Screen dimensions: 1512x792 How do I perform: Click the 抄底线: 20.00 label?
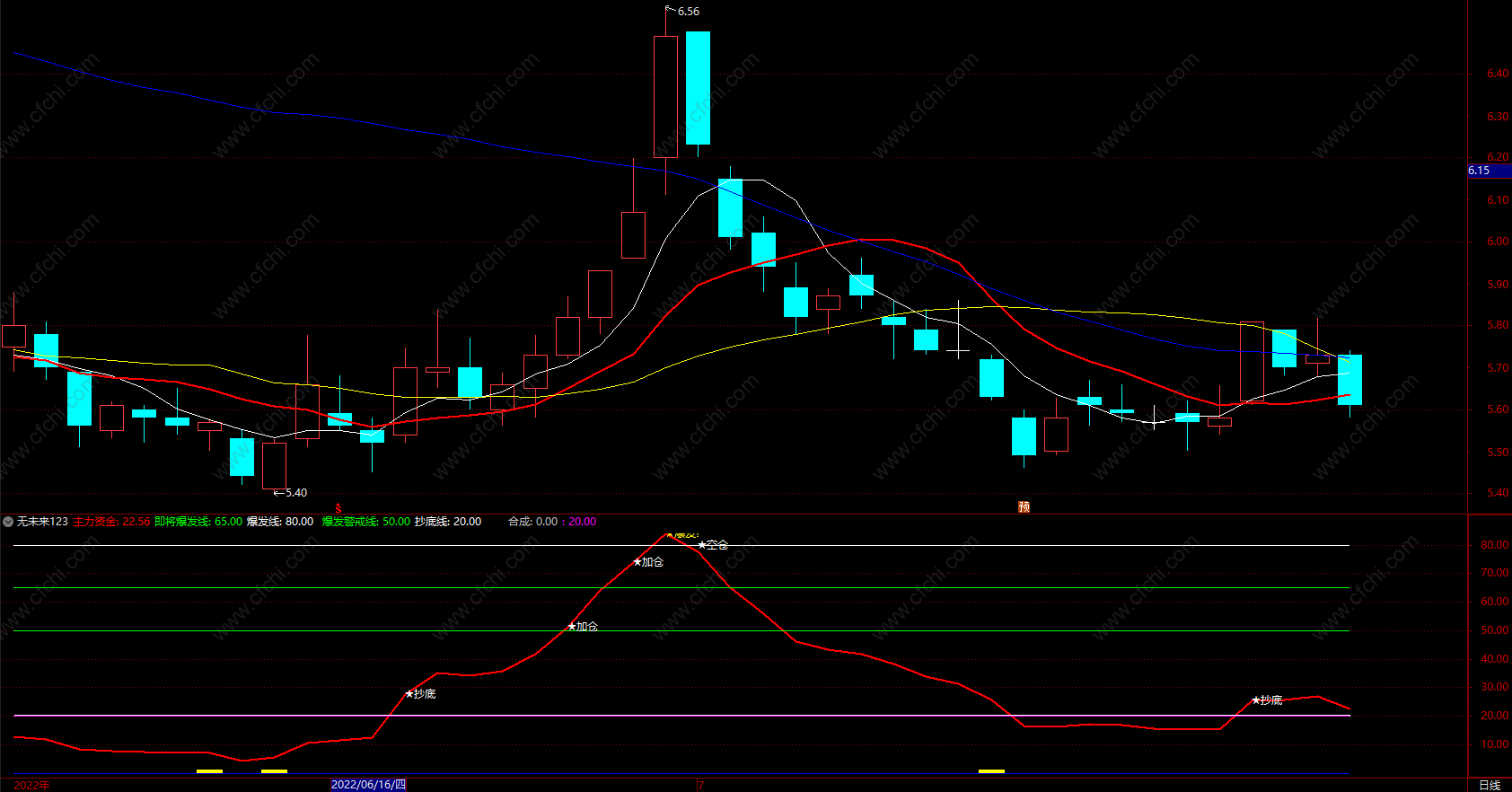tap(448, 522)
